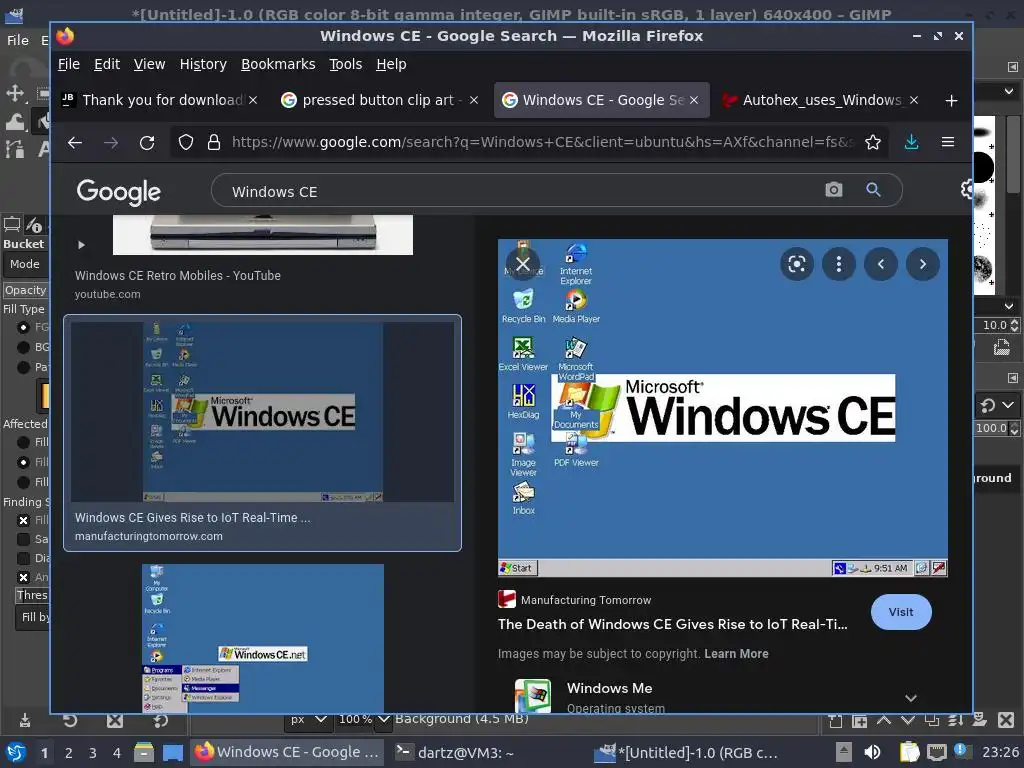Open GIMP px unit dropdown
Viewport: 1024px width, 768px height.
[307, 720]
